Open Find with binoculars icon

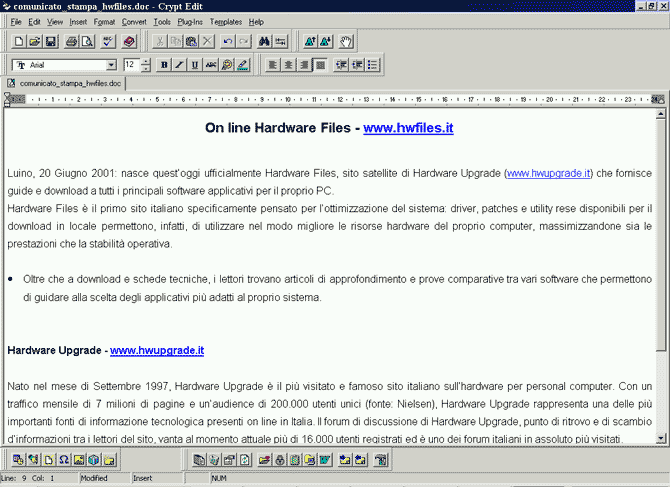pyautogui.click(x=264, y=41)
